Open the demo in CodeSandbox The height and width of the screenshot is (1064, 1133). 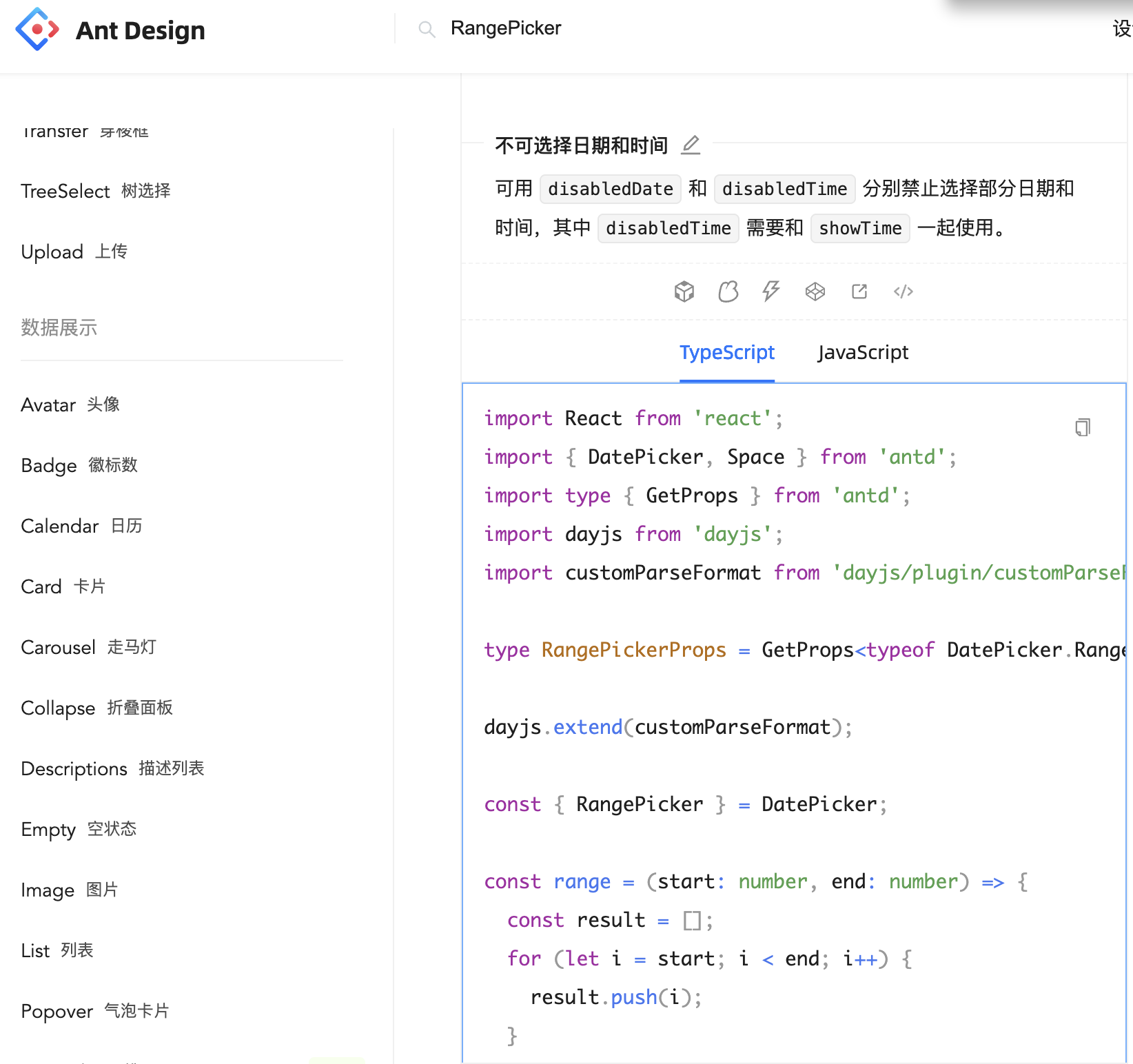tap(684, 291)
